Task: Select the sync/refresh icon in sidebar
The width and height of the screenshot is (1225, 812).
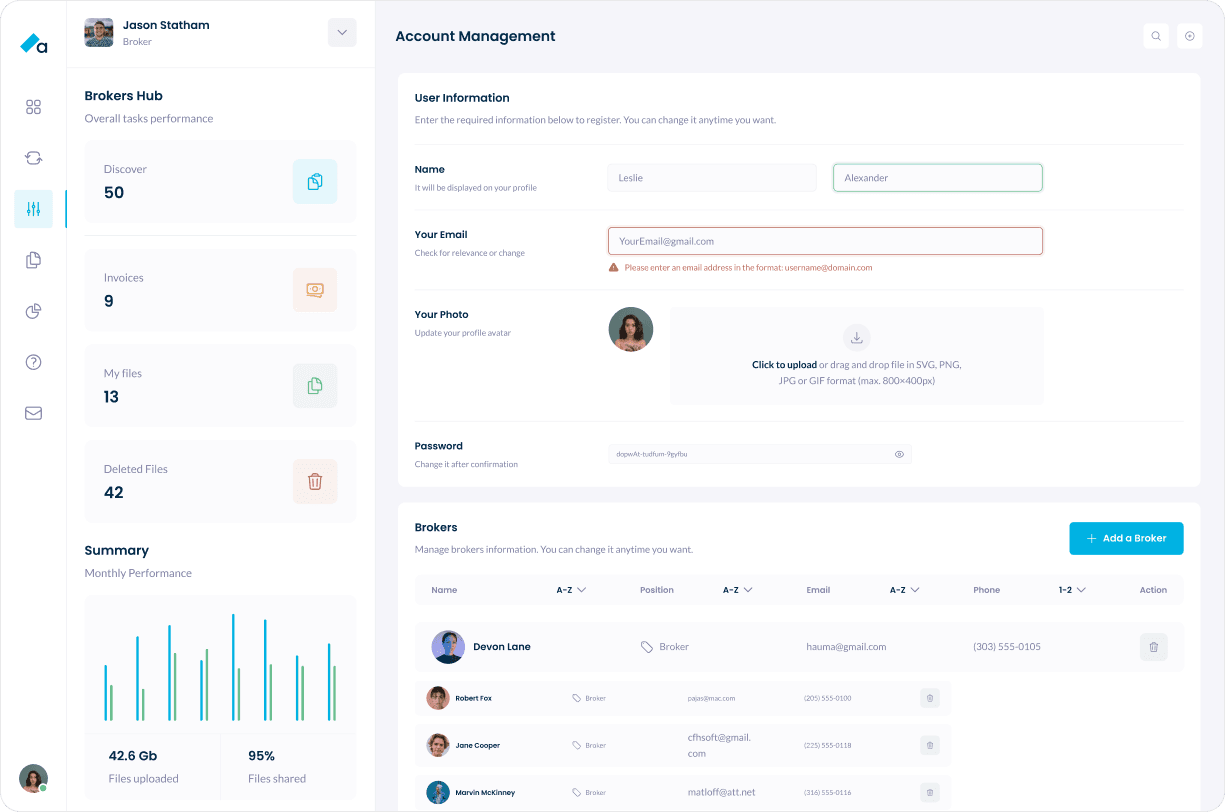Action: [x=33, y=158]
